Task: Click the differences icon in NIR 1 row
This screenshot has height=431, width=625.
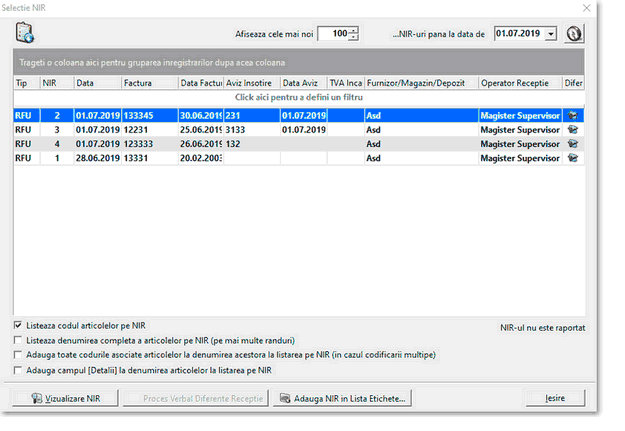Action: [573, 158]
